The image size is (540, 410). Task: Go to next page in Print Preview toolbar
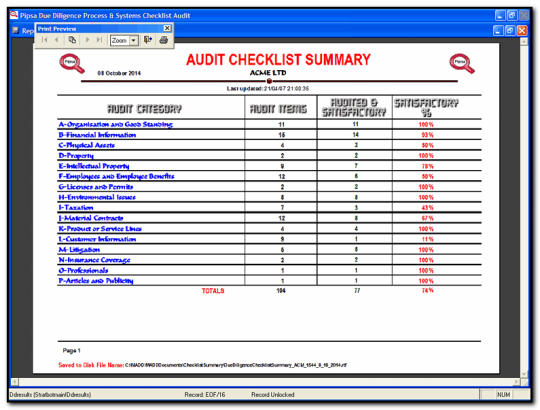click(87, 40)
